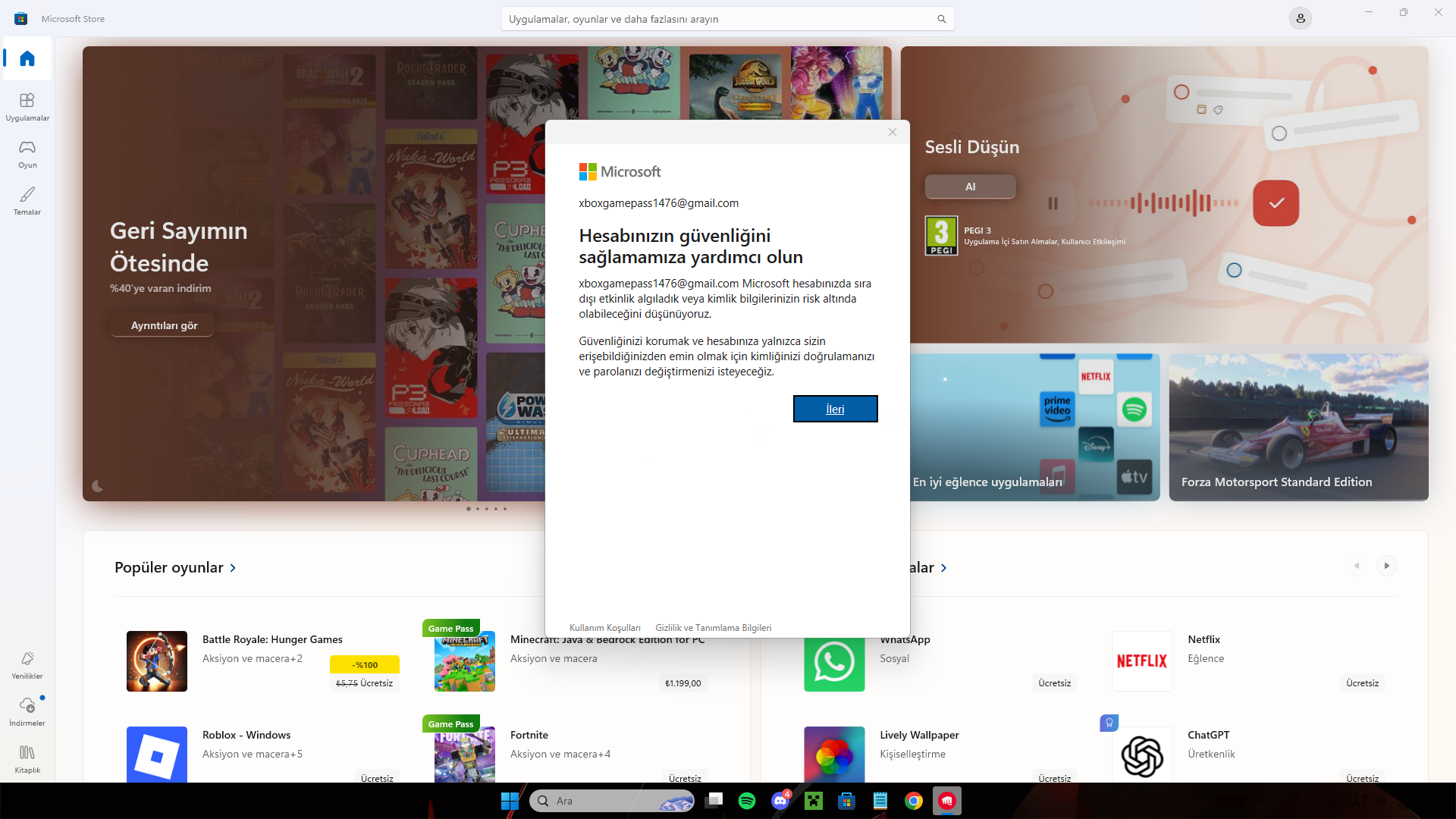Open Gizlilik ve Tanımlama Bilgileri link
This screenshot has width=1456, height=819.
click(x=713, y=628)
